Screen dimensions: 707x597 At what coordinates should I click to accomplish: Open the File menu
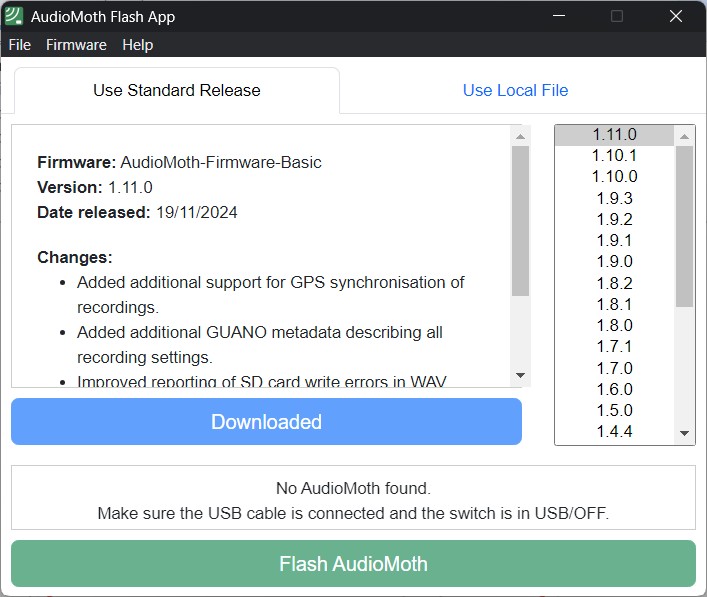[19, 45]
